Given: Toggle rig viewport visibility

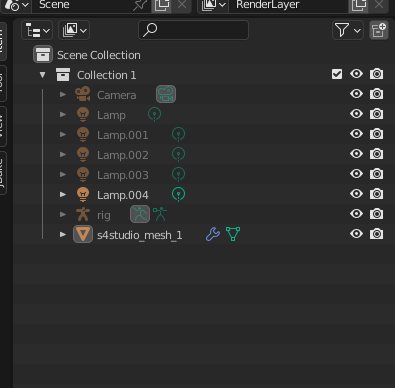Looking at the screenshot, I should (x=356, y=214).
